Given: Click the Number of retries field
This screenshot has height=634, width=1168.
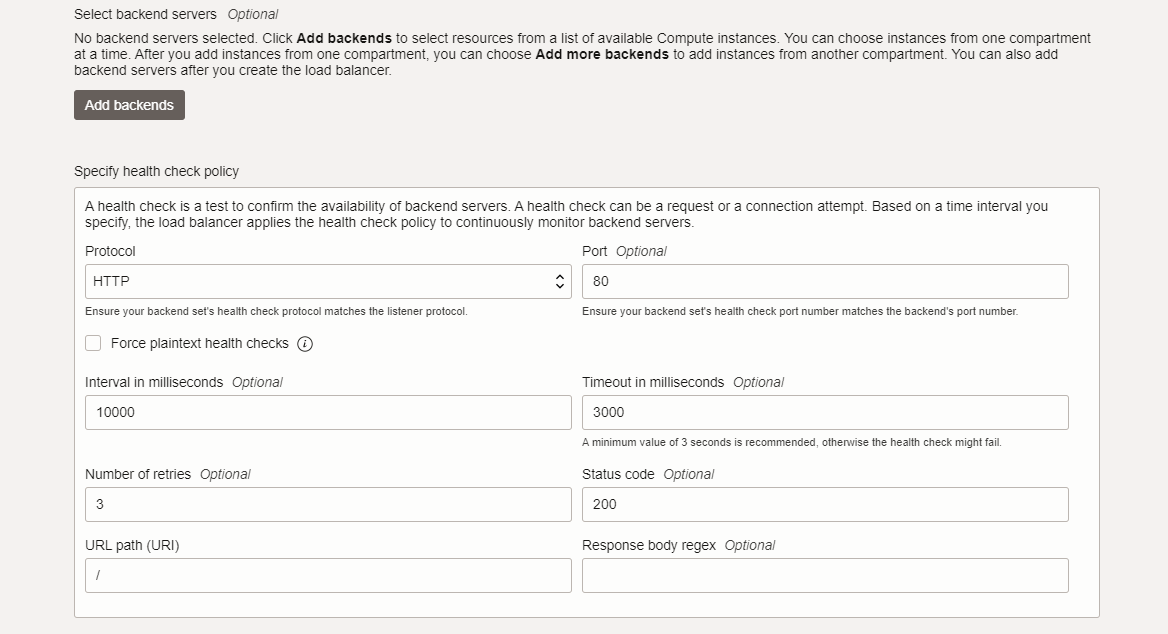Looking at the screenshot, I should pos(328,504).
